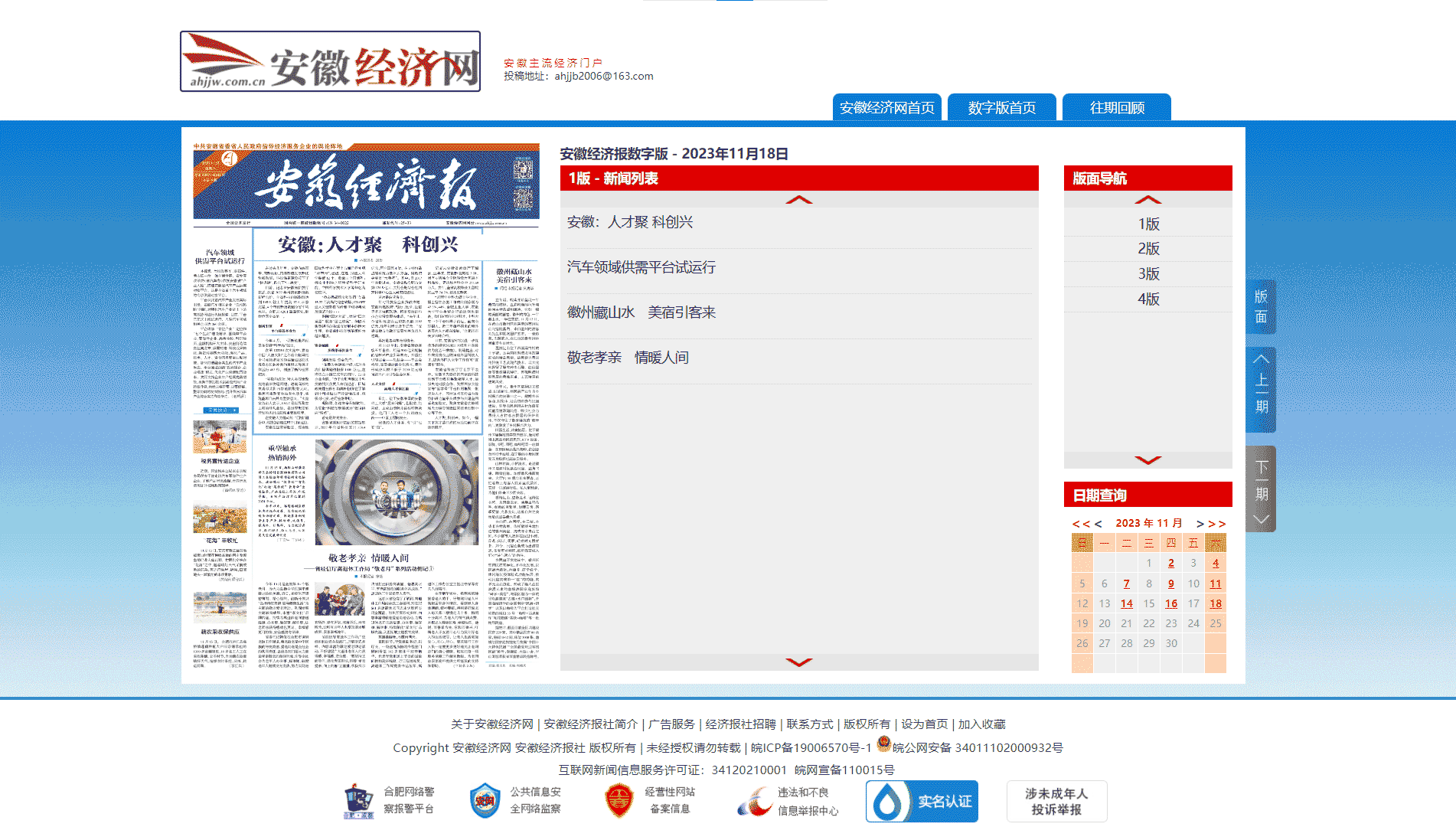Go to previous year in calendar
The image size is (1456, 827).
click(1081, 524)
